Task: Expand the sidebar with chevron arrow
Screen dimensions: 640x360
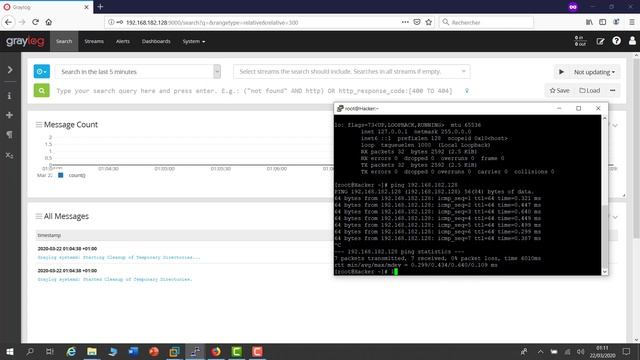Action: coord(10,70)
